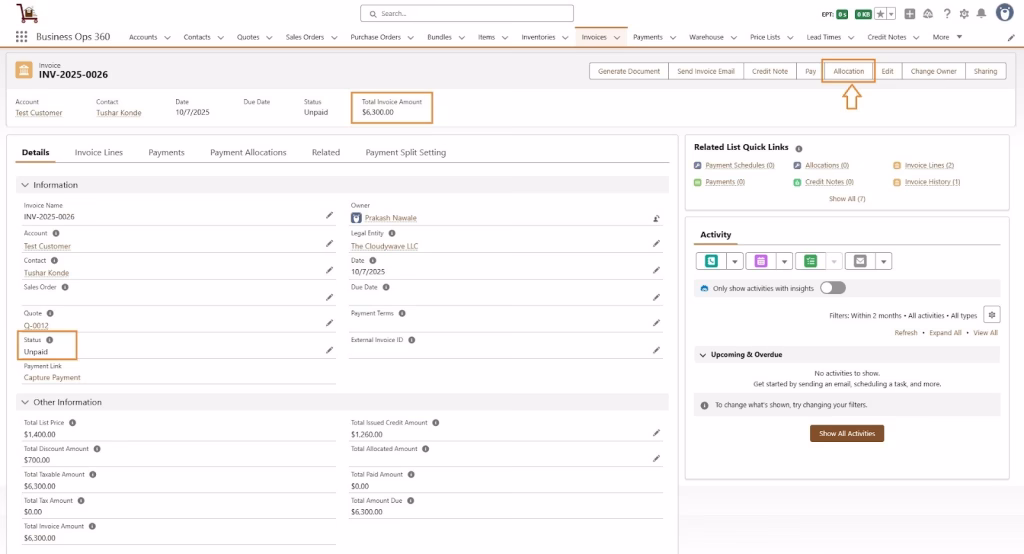The width and height of the screenshot is (1024, 554).
Task: Open the App Launcher grid icon
Action: [x=21, y=37]
